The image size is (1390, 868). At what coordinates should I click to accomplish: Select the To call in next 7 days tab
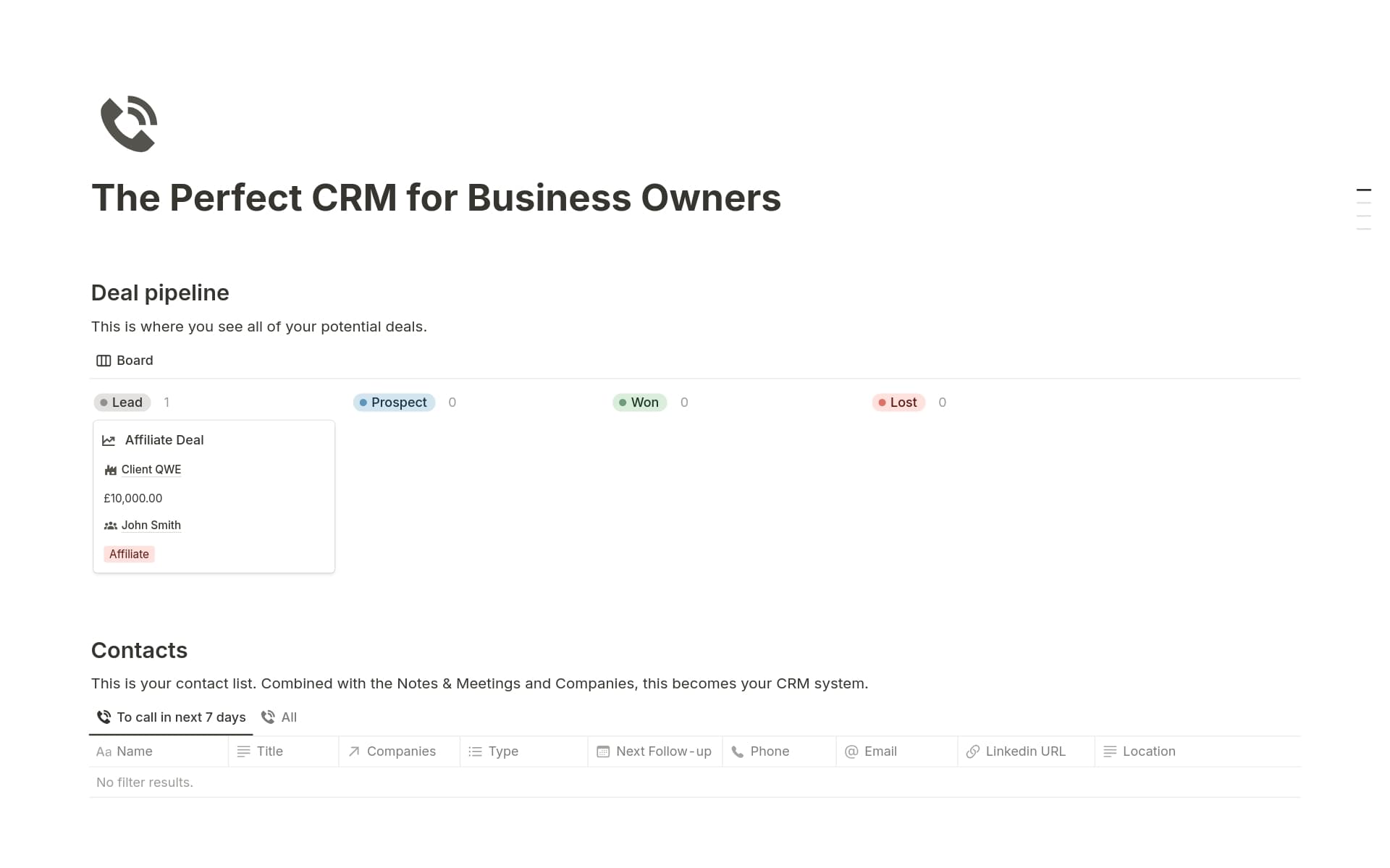[172, 717]
